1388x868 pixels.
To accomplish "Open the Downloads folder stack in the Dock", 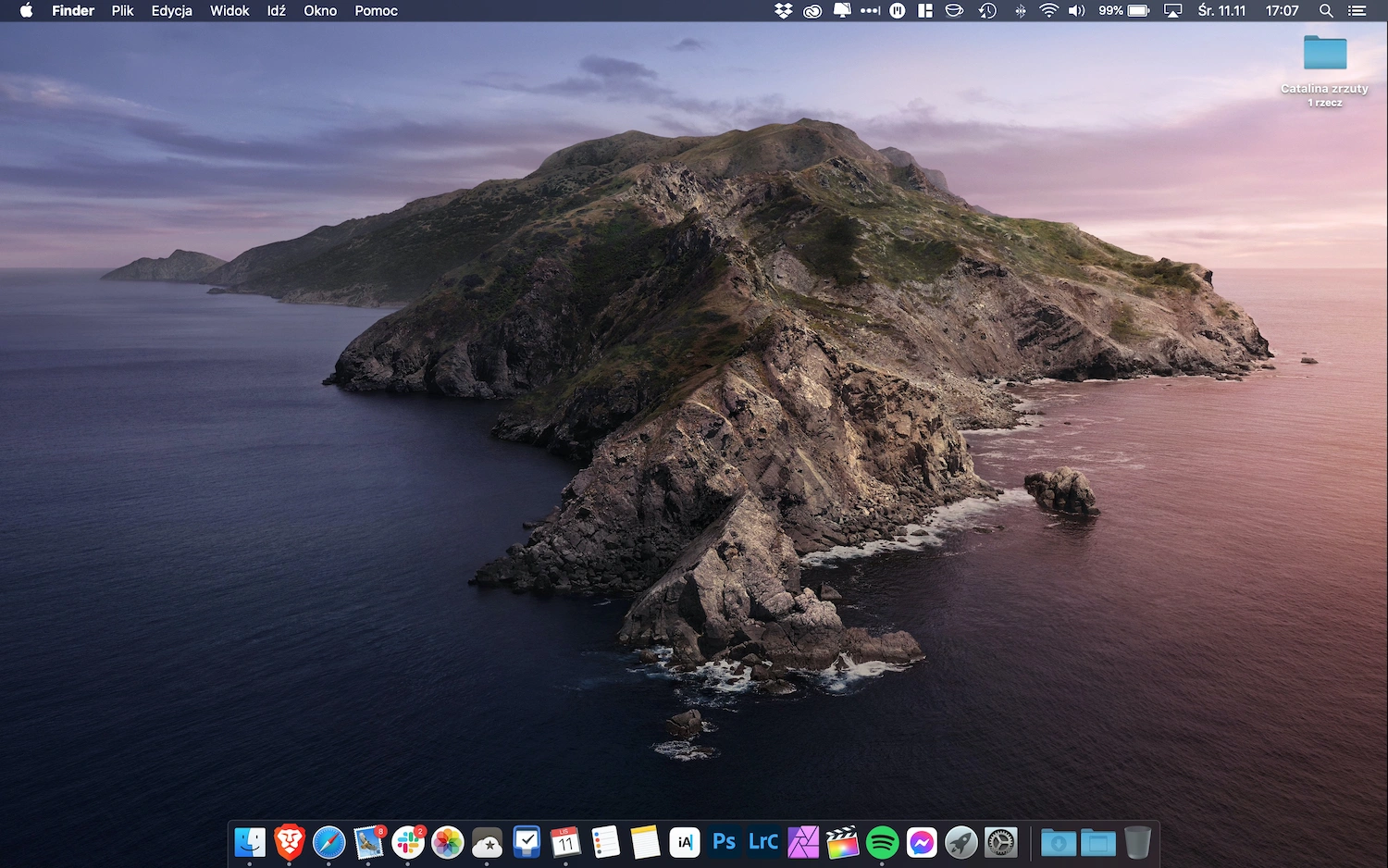I will [1059, 842].
